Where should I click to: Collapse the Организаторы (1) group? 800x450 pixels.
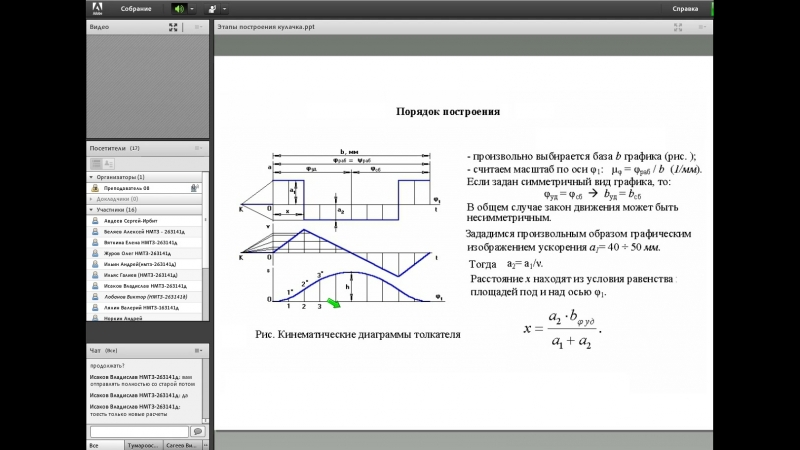point(91,177)
